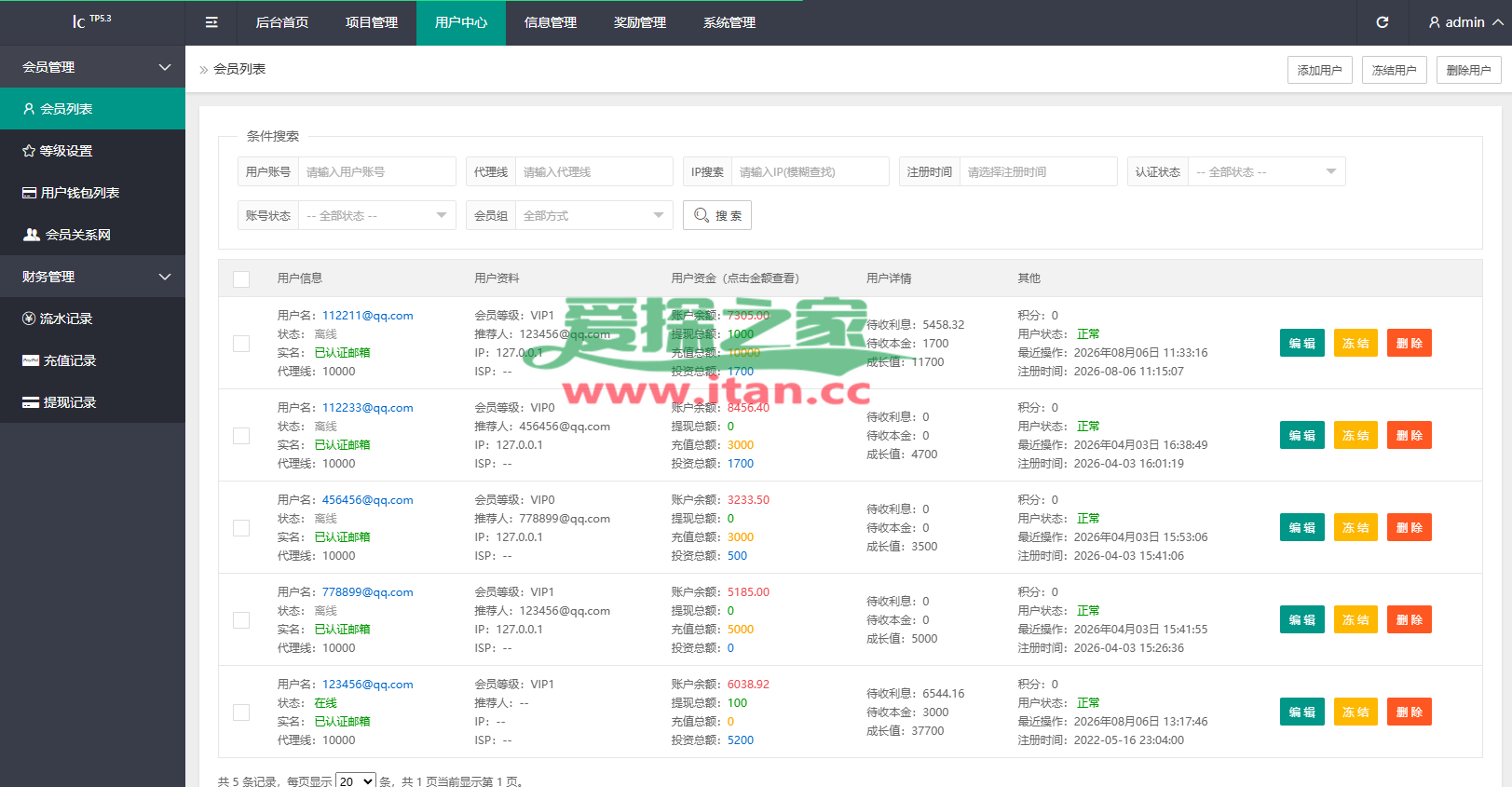Click the yen icon beside 流水记录
This screenshot has width=1512, height=787.
29,319
